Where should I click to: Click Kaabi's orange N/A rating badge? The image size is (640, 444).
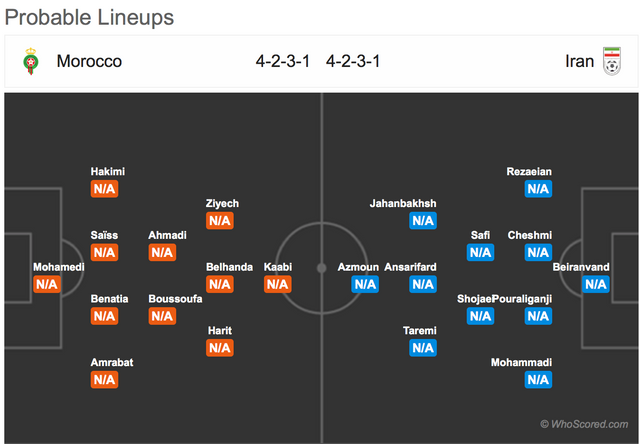(278, 284)
